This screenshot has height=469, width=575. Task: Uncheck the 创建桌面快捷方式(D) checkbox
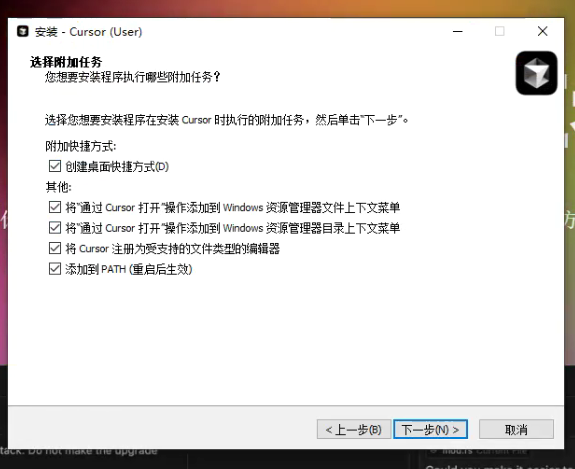pos(55,166)
